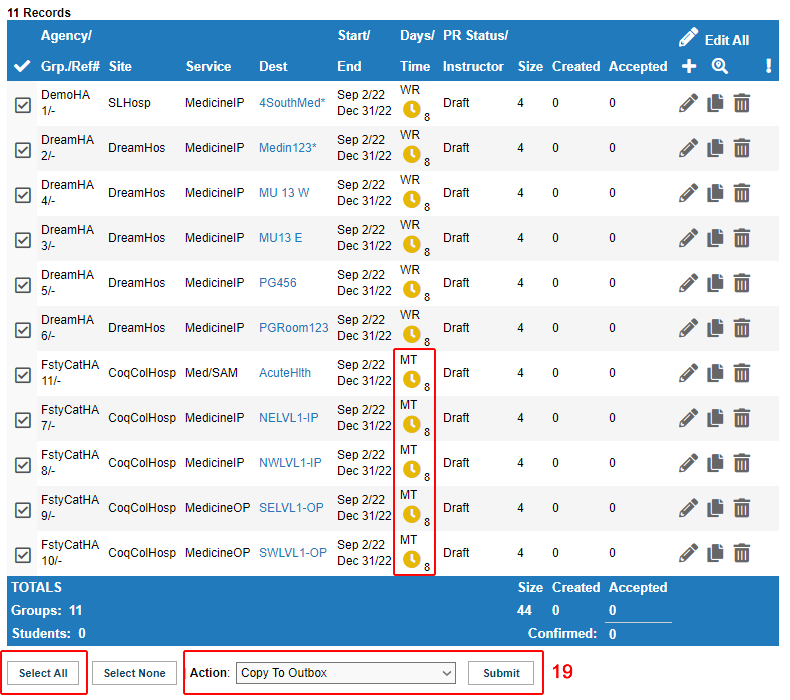Edit the DemoHA 1/- row with pencil
The image size is (790, 700).
tap(688, 103)
